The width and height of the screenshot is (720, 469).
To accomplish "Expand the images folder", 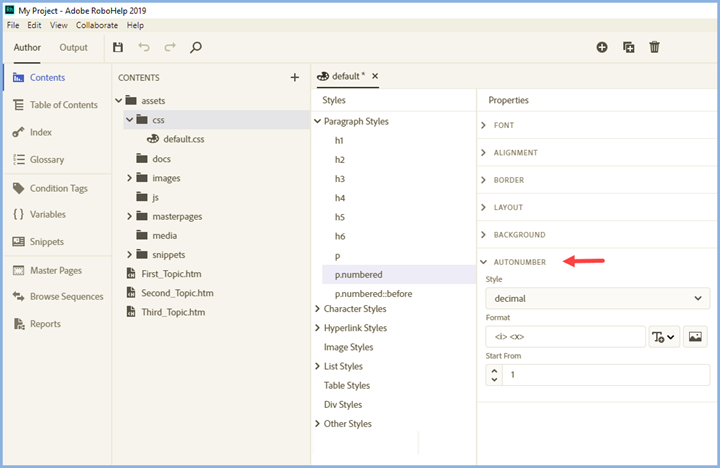I will (130, 178).
